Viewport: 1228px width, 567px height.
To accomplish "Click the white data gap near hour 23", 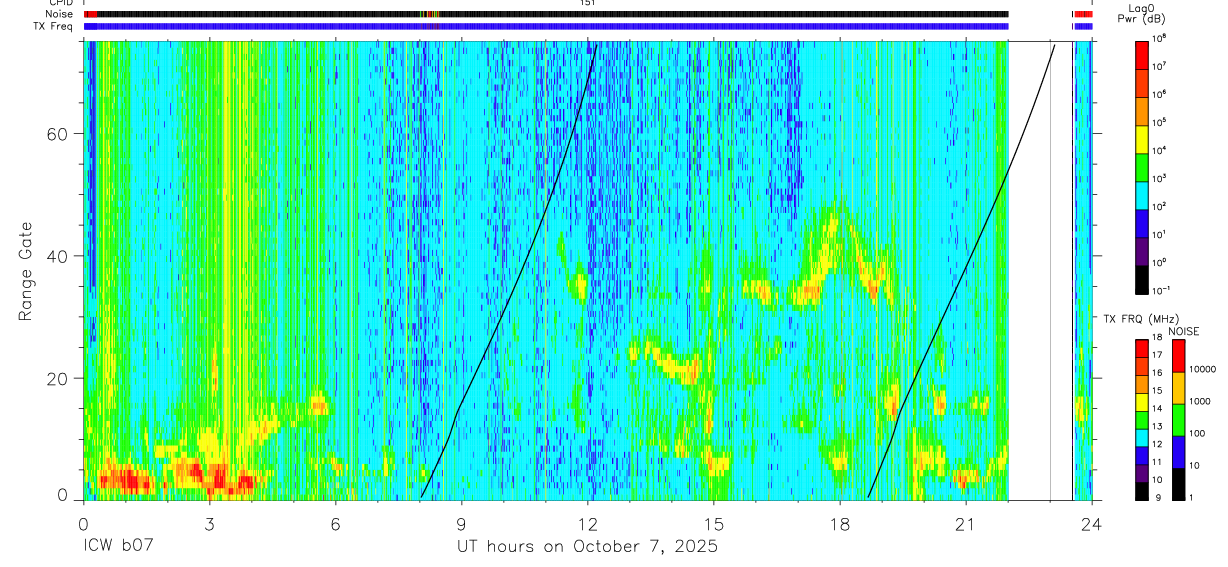I will point(1041,270).
